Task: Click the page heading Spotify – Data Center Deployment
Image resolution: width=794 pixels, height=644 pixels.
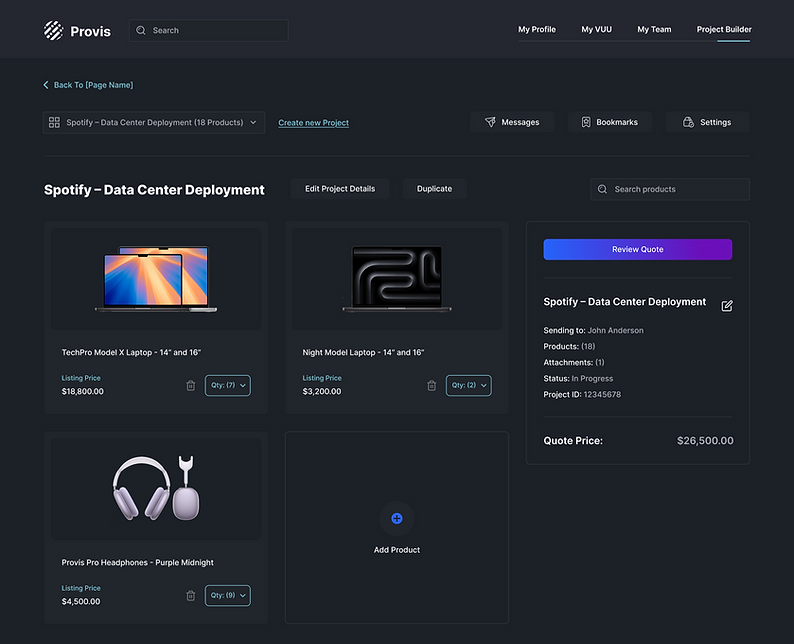Action: click(x=154, y=190)
